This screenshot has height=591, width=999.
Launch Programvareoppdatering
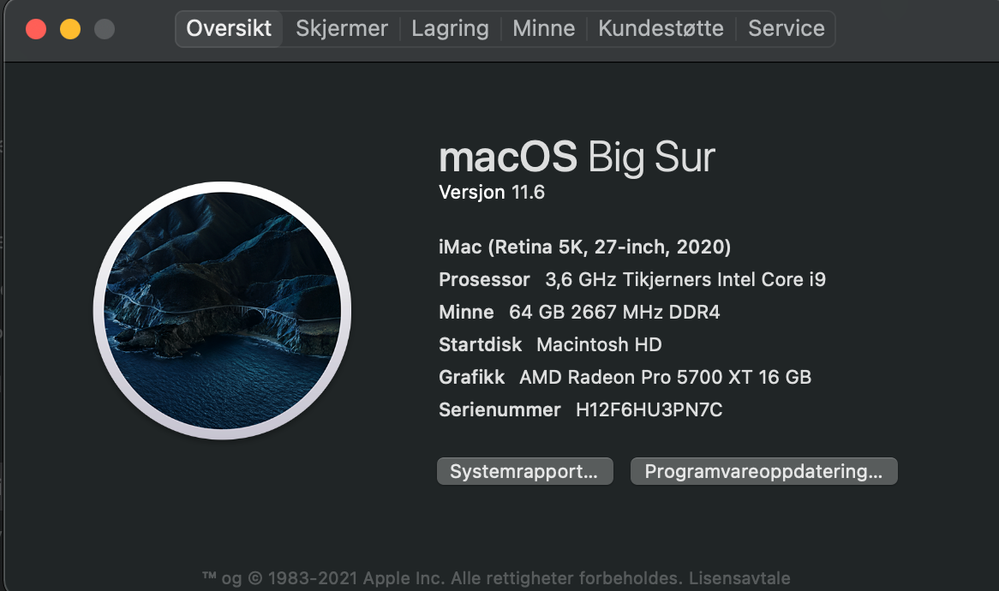coord(763,471)
